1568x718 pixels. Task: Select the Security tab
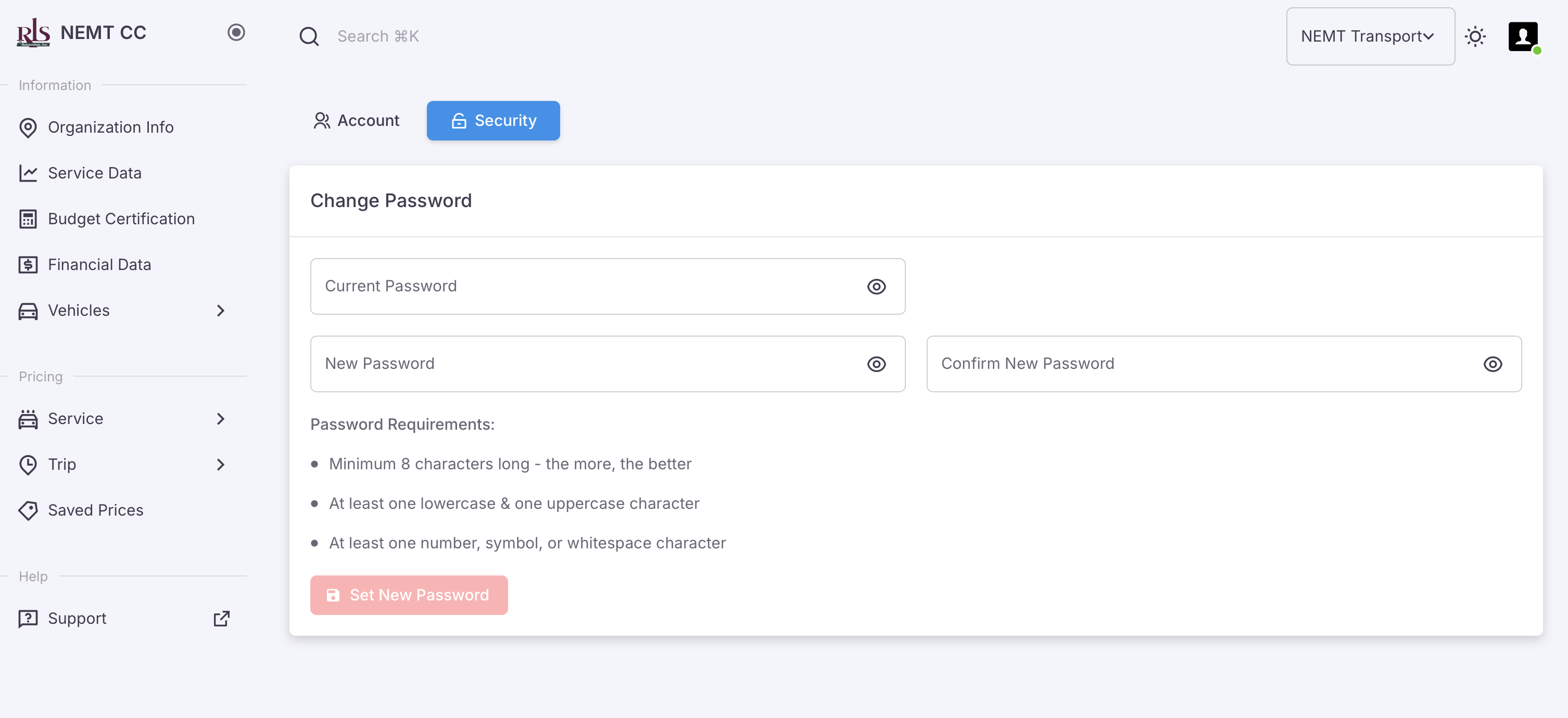[493, 121]
